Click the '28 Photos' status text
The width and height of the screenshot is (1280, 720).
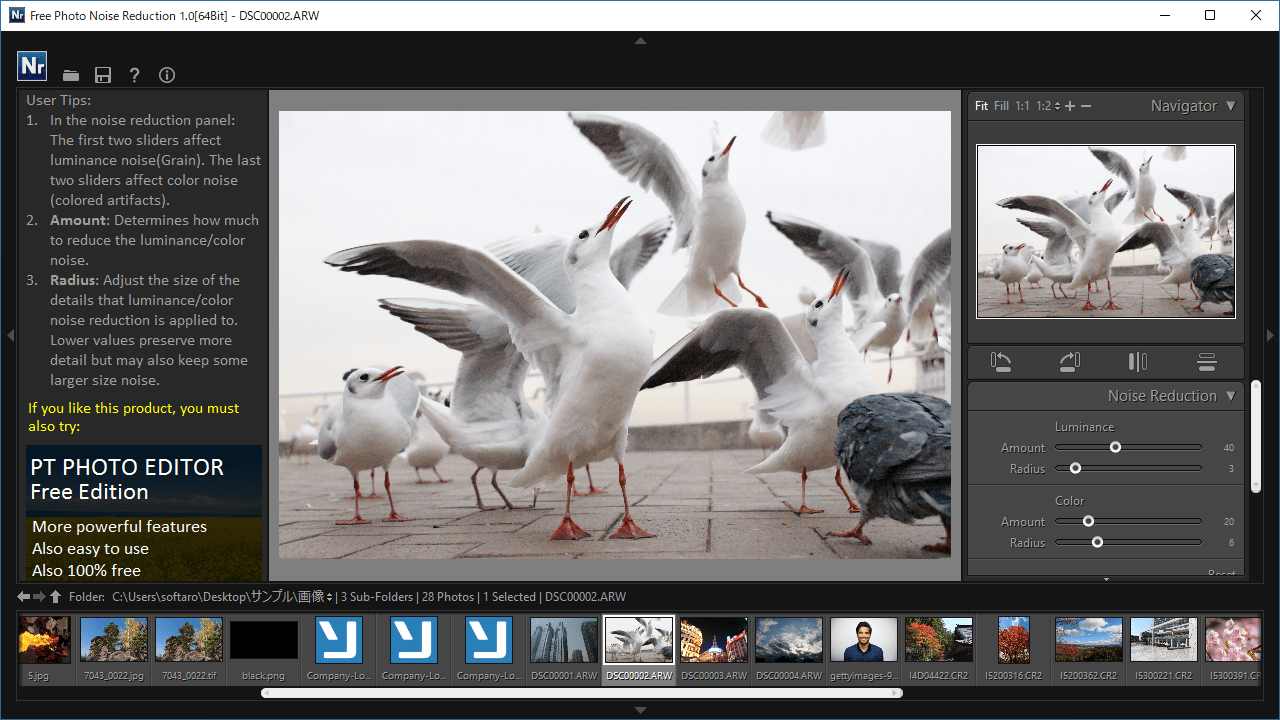pos(448,597)
